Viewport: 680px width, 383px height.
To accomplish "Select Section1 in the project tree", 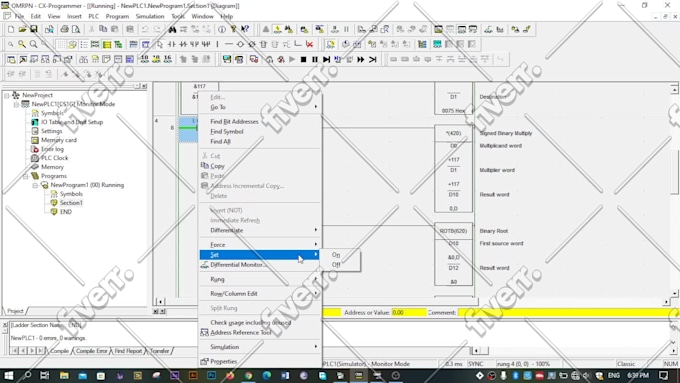I will coord(71,203).
